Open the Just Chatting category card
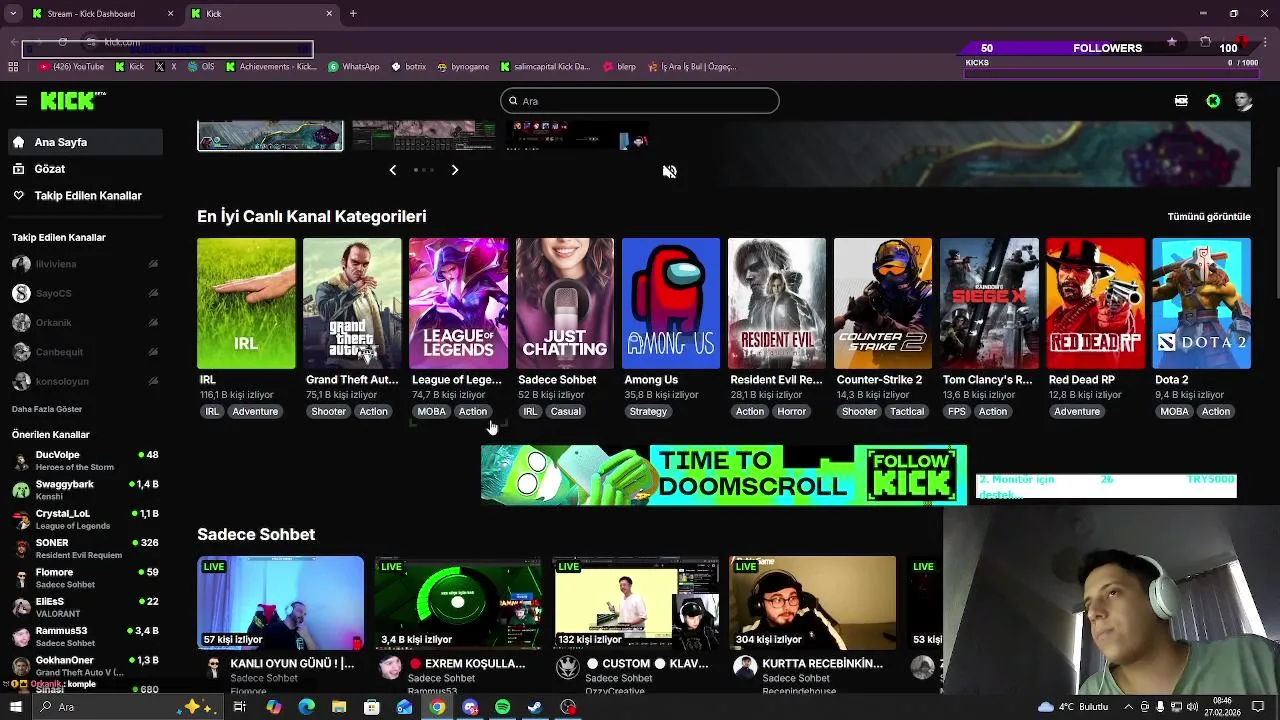This screenshot has height=720, width=1280. 565,303
